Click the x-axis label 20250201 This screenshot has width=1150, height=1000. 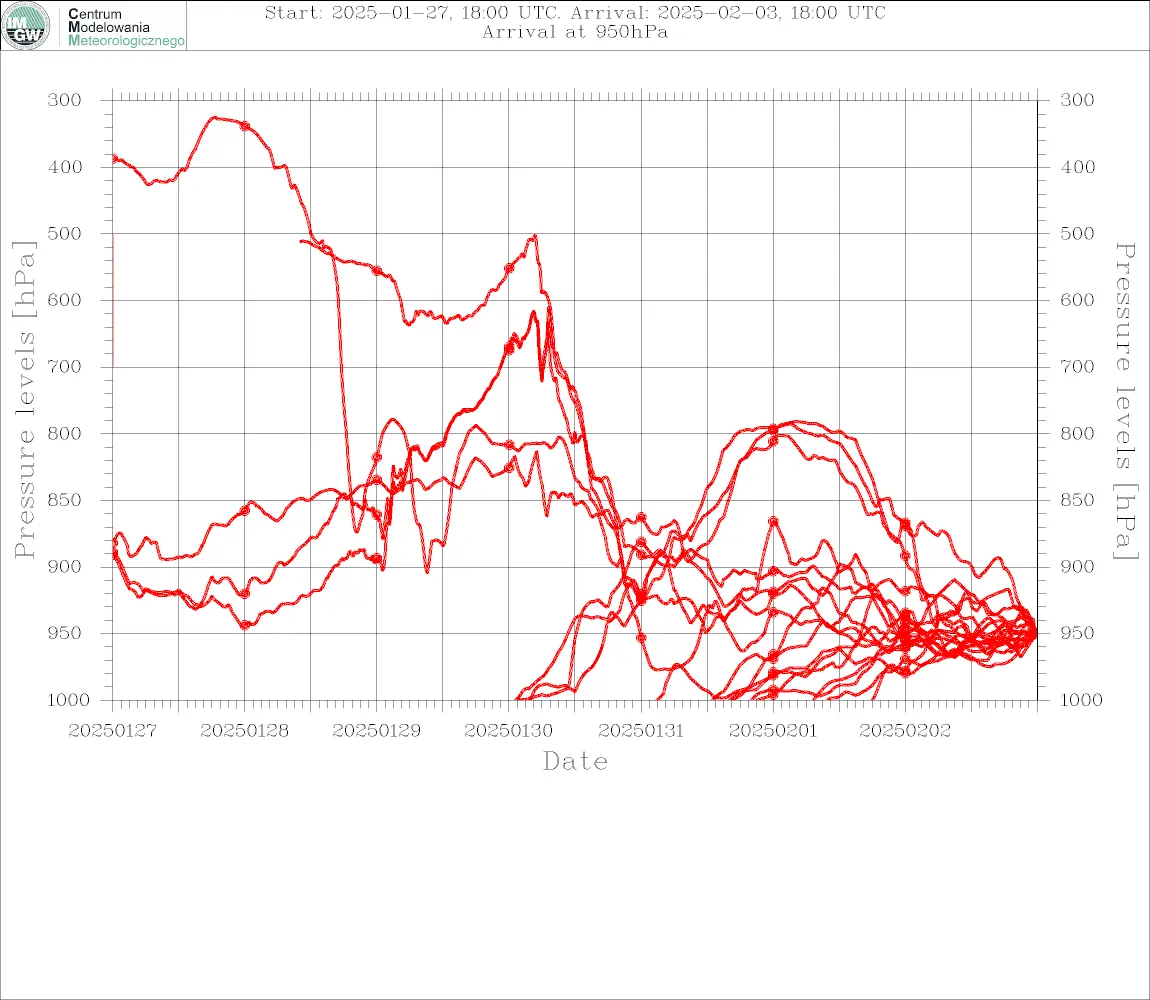pos(773,731)
